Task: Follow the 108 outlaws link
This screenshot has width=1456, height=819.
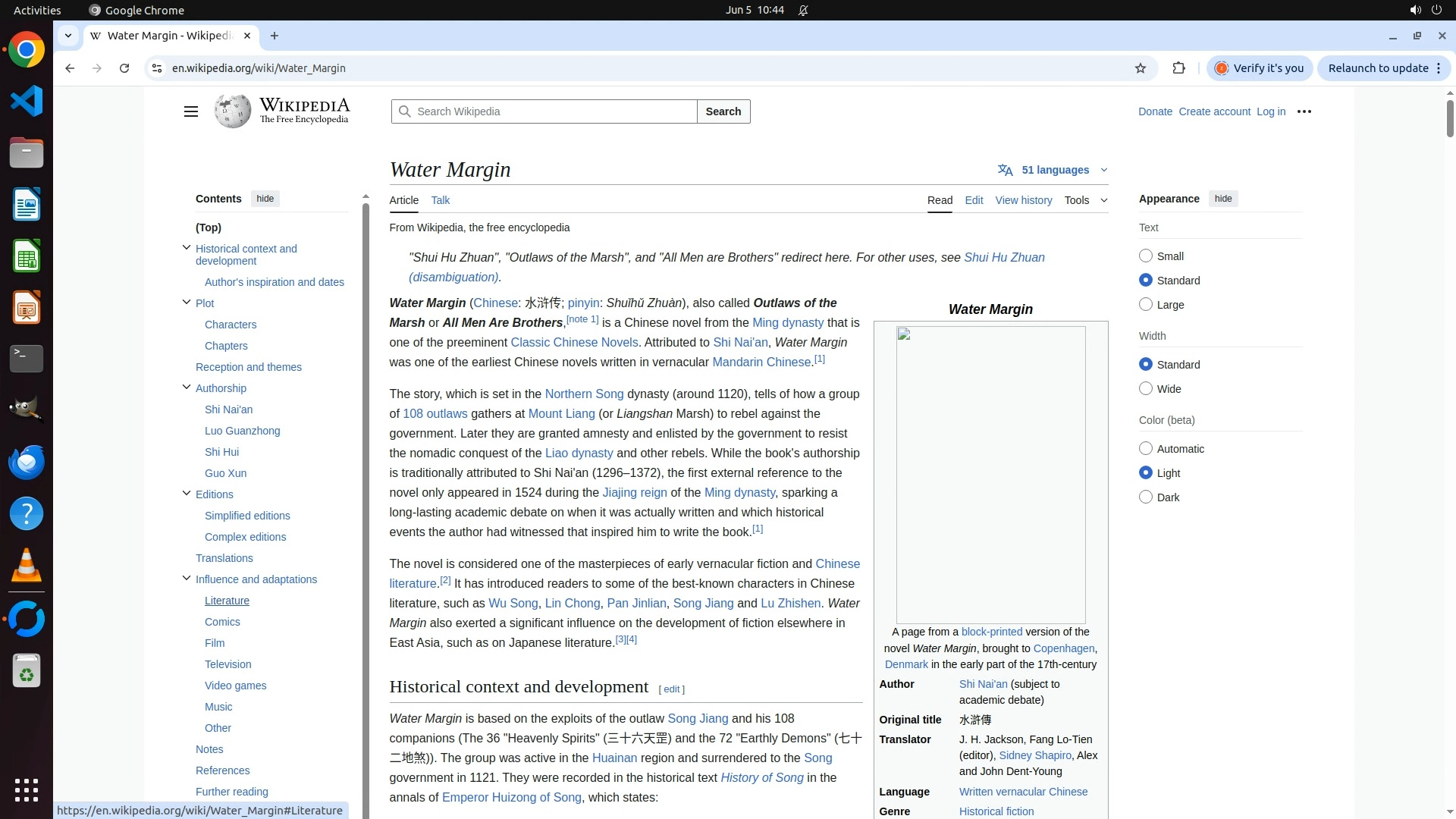Action: (x=435, y=414)
